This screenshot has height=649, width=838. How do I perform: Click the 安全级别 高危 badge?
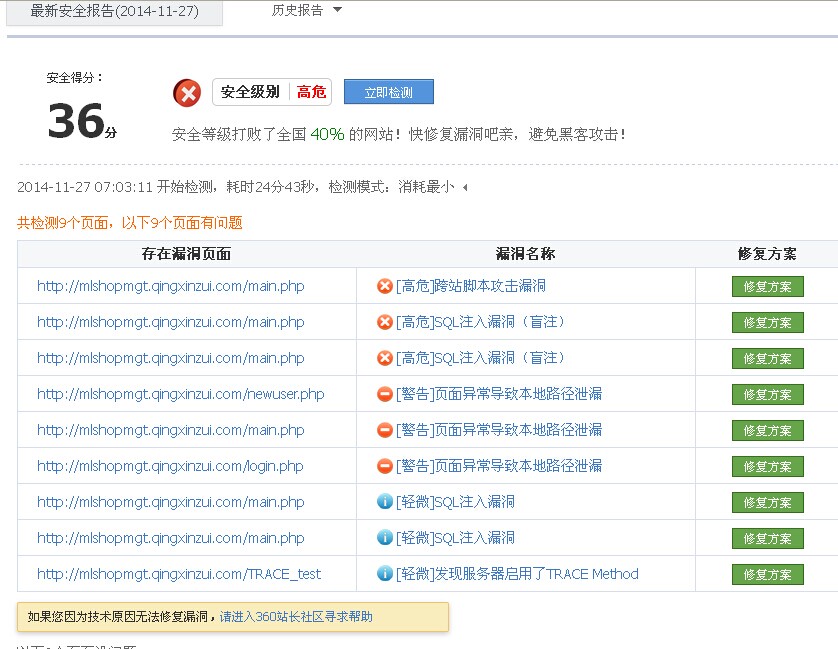272,92
